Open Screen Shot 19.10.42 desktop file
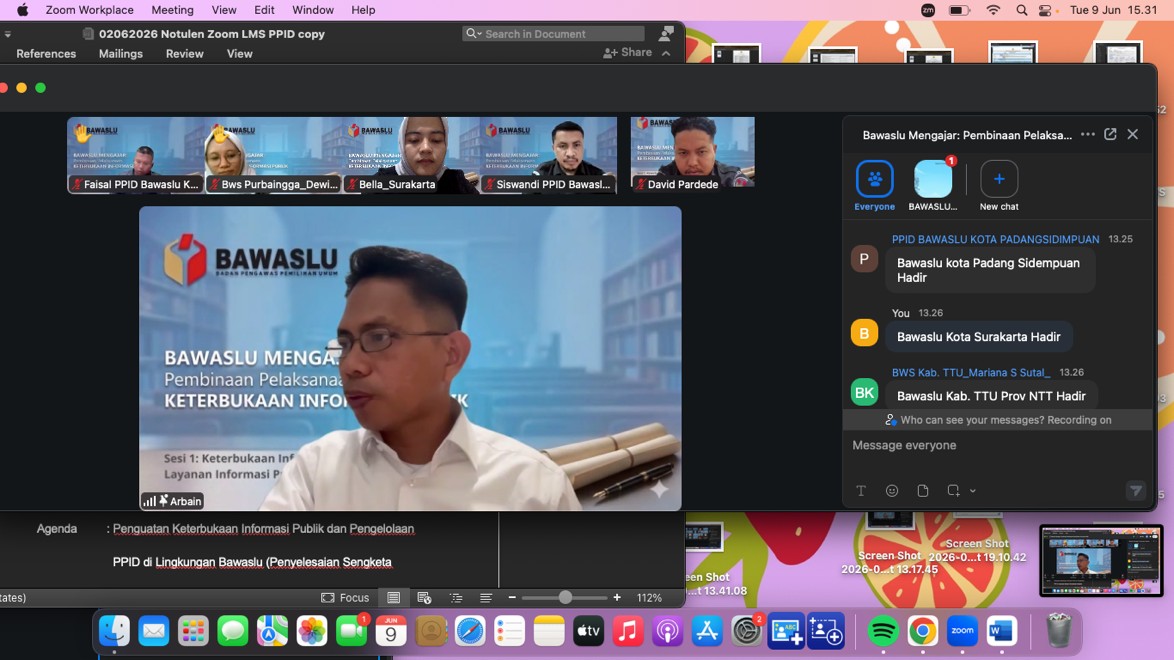The image size is (1174, 660). (977, 550)
